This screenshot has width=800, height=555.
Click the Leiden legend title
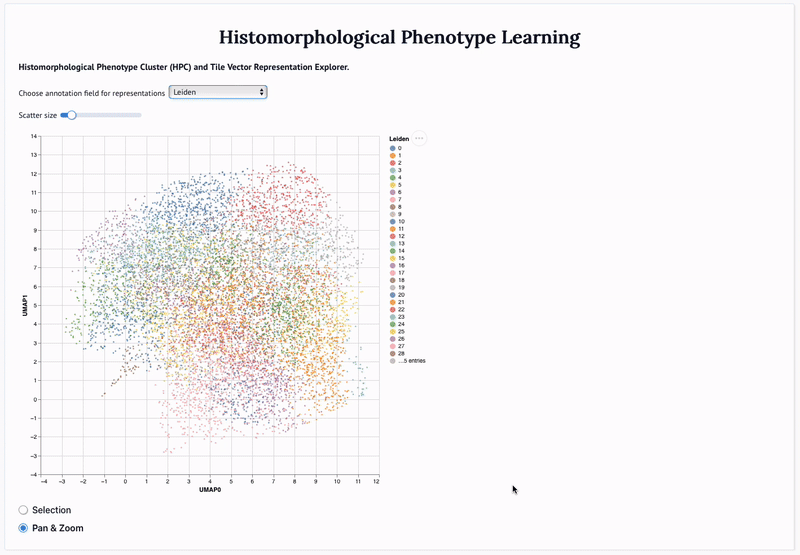pyautogui.click(x=399, y=139)
